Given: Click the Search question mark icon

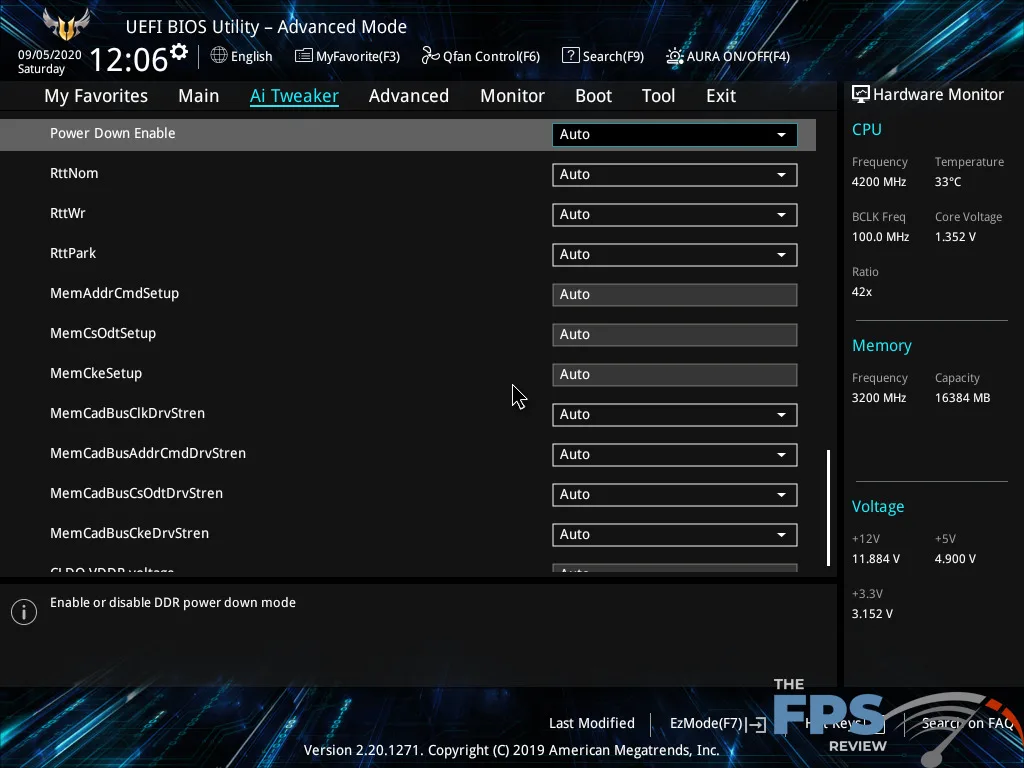Looking at the screenshot, I should click(570, 56).
